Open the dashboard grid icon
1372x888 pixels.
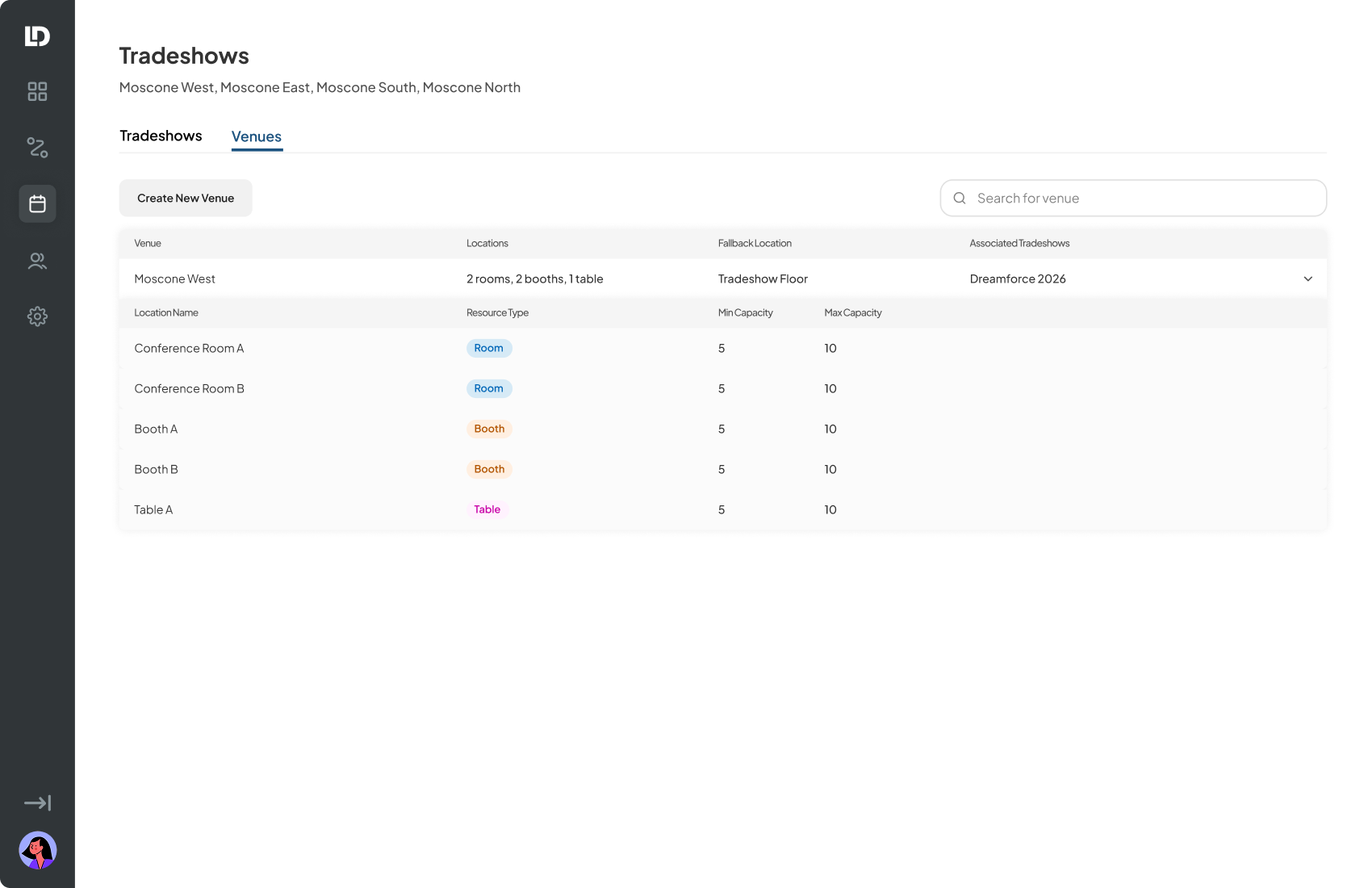pyautogui.click(x=37, y=91)
